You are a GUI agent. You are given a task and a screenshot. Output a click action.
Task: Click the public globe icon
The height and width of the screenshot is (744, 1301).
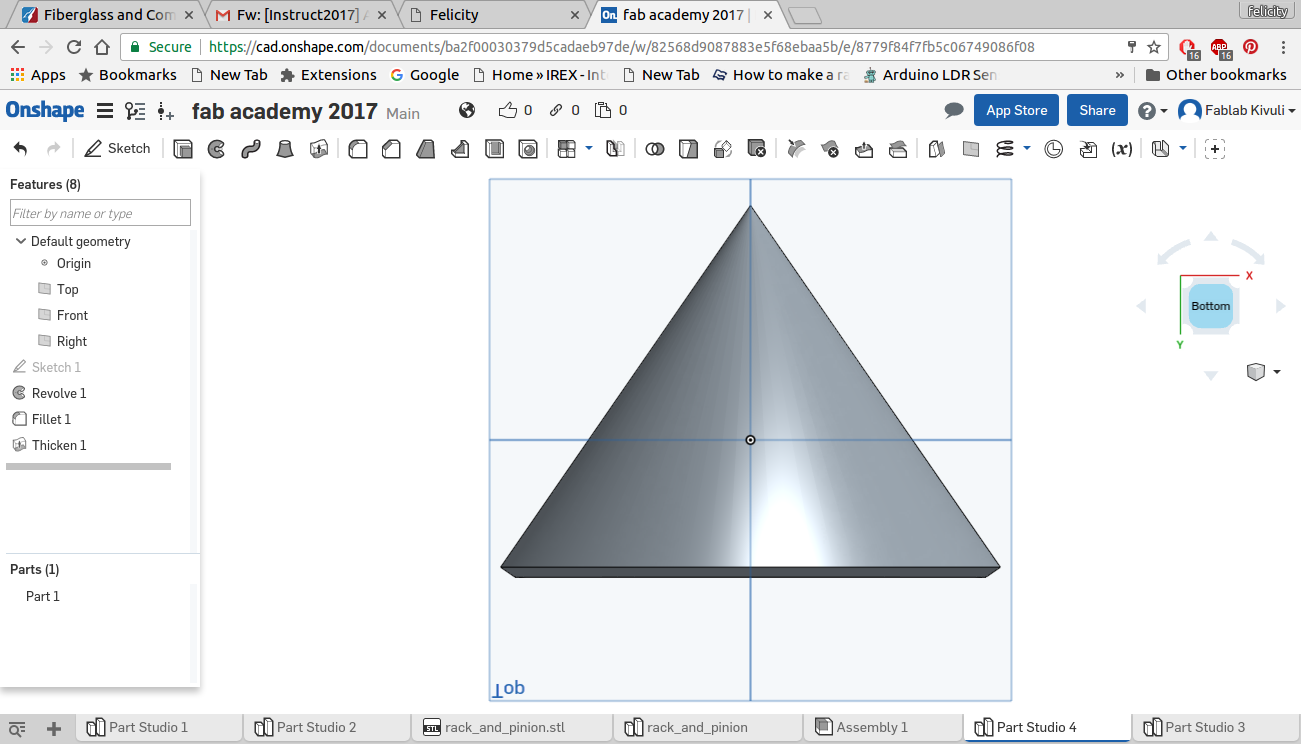(x=467, y=110)
